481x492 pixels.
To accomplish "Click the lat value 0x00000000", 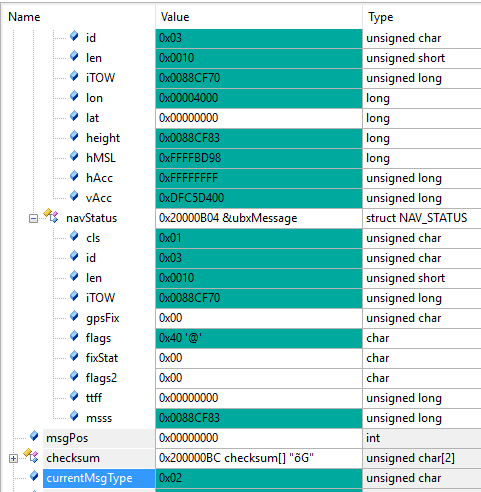I will pos(189,118).
